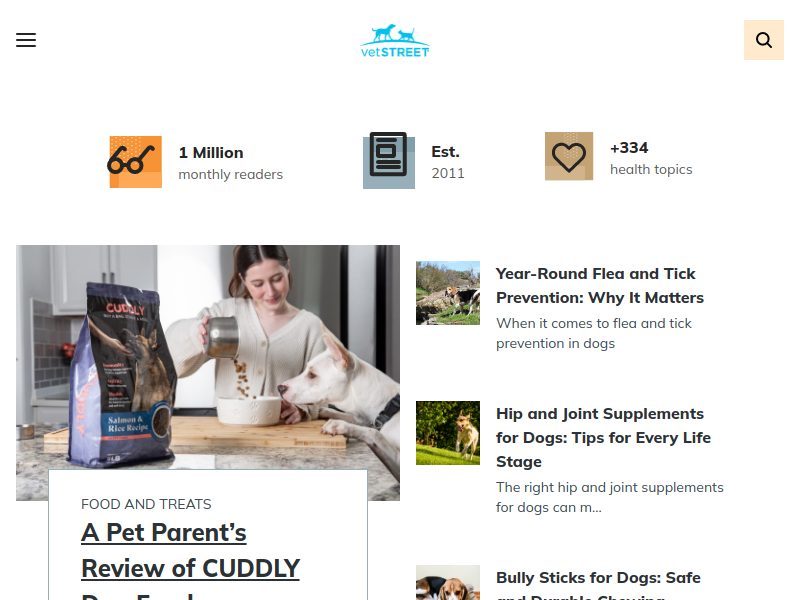Click the FOOD AND TREATS category label
The width and height of the screenshot is (800, 600).
pos(146,504)
